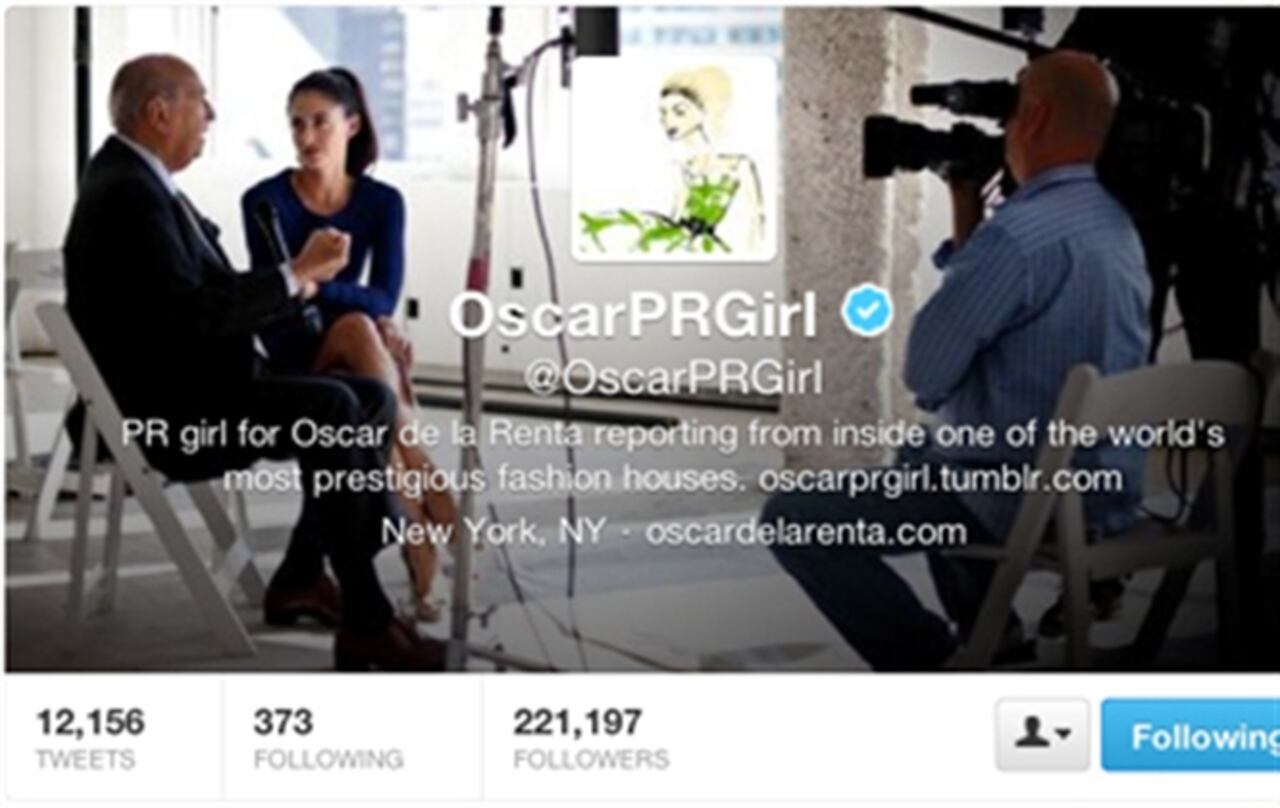Screen dimensions: 1280x808
Task: Open the oscarprgirl.tumblr.com link
Action: click(x=940, y=479)
